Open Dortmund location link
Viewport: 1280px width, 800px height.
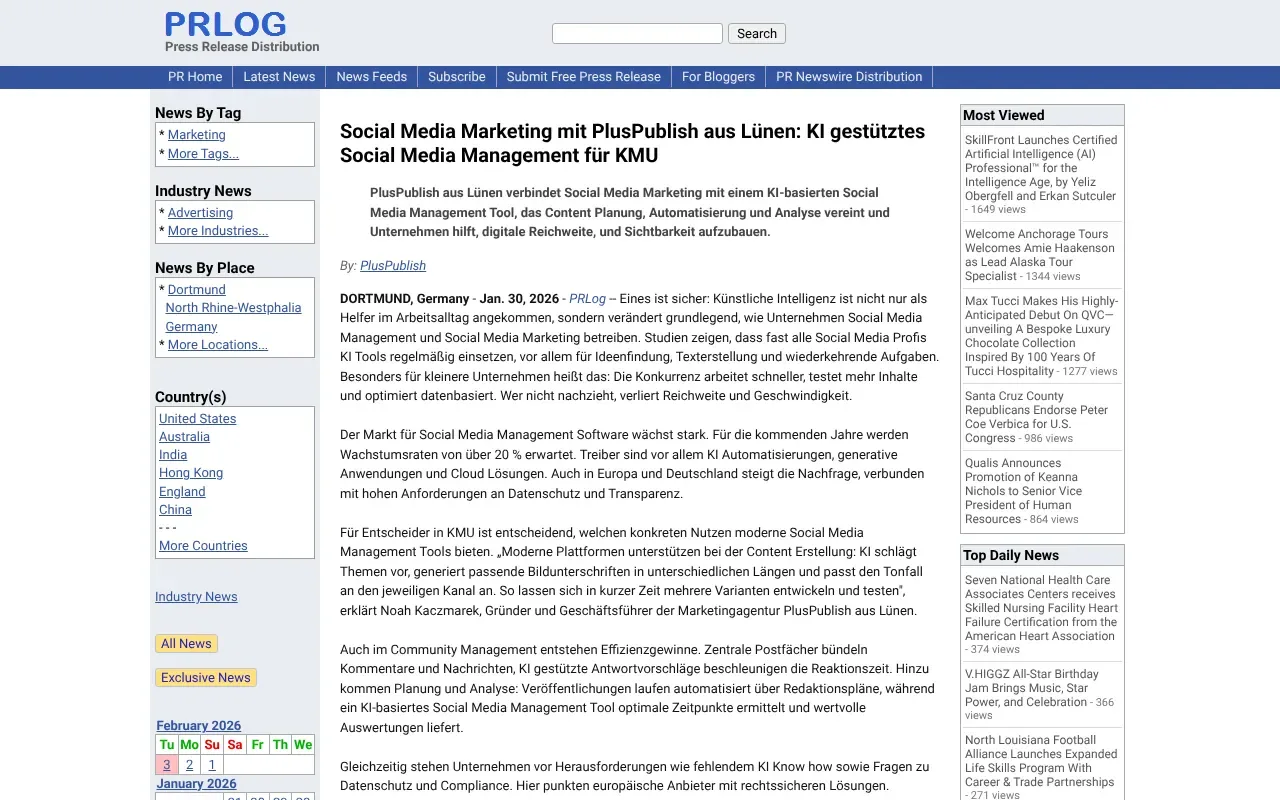point(196,290)
